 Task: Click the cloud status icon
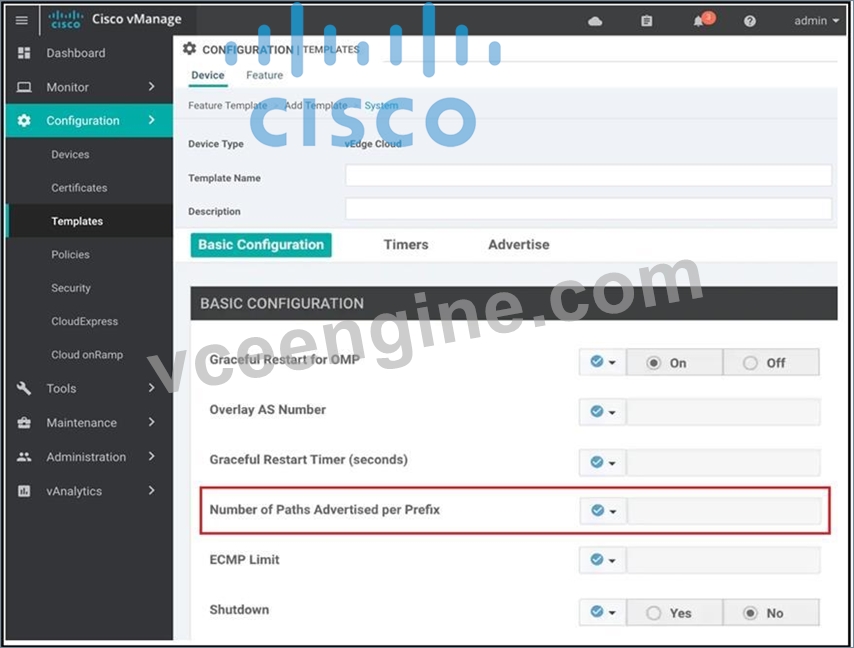[x=595, y=21]
